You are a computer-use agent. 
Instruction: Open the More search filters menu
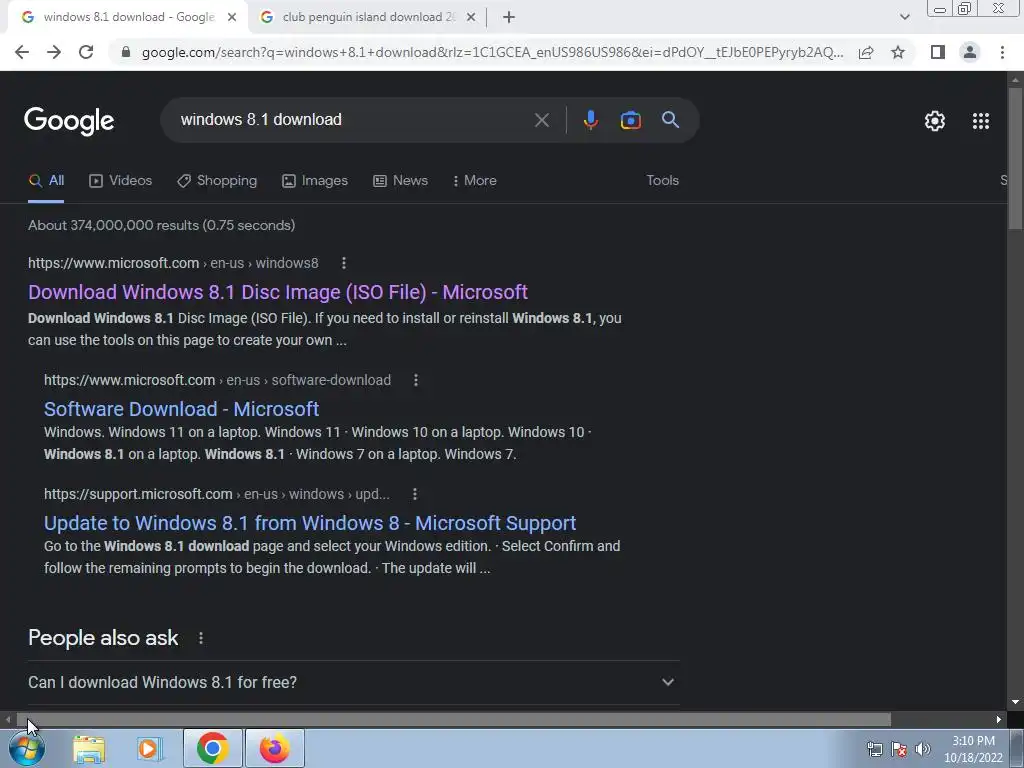coord(475,181)
